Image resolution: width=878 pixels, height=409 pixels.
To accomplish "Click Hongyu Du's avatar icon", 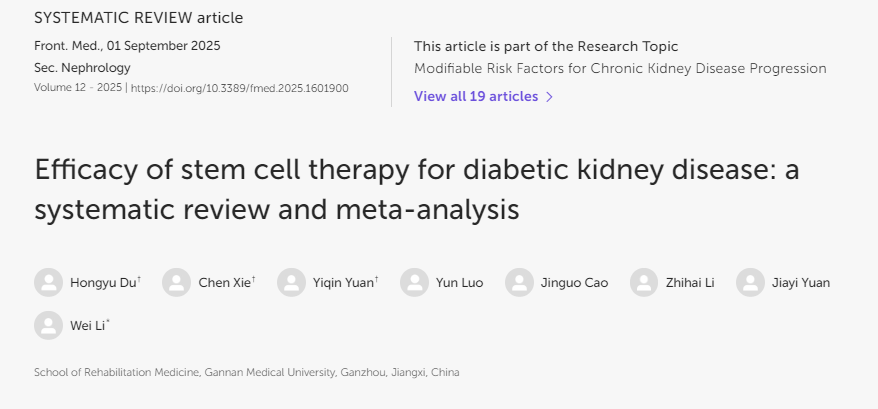I will tap(48, 282).
